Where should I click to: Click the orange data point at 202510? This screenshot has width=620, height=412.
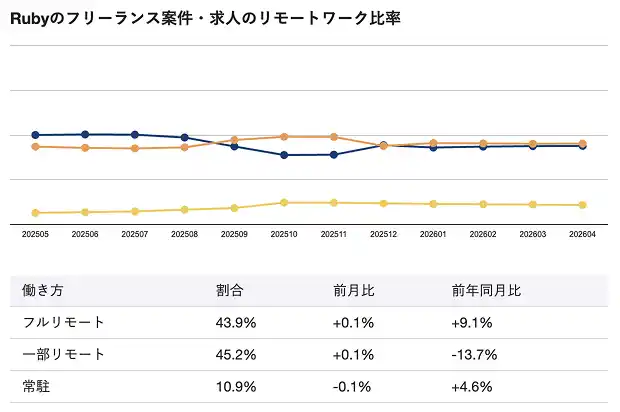[284, 136]
